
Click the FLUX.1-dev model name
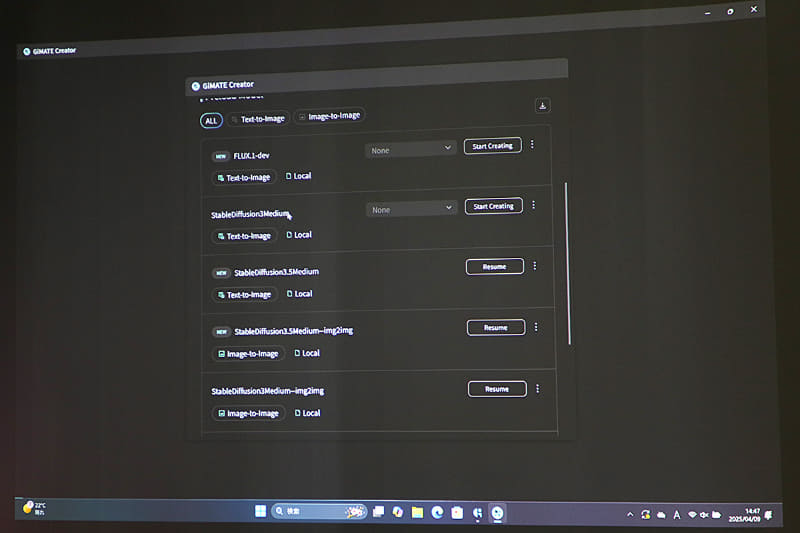click(x=251, y=156)
